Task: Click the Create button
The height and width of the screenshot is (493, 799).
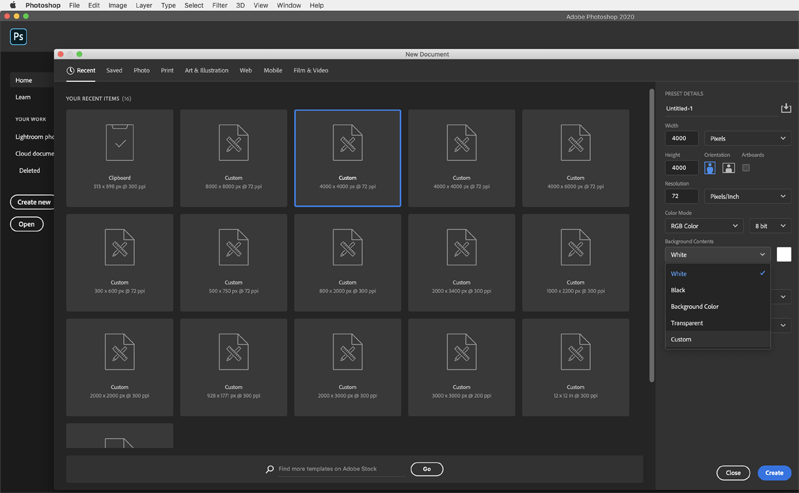Action: (774, 473)
